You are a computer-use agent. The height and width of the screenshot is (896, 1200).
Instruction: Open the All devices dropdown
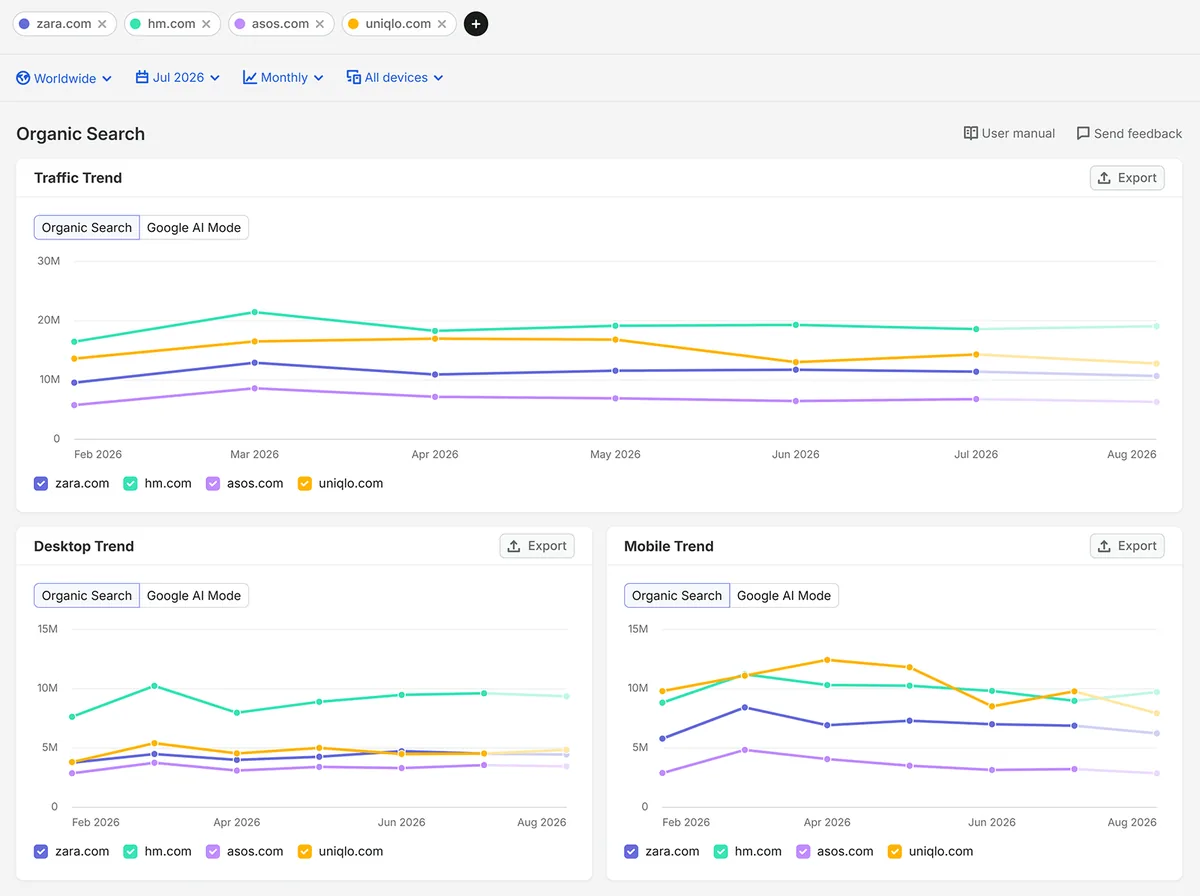click(394, 77)
